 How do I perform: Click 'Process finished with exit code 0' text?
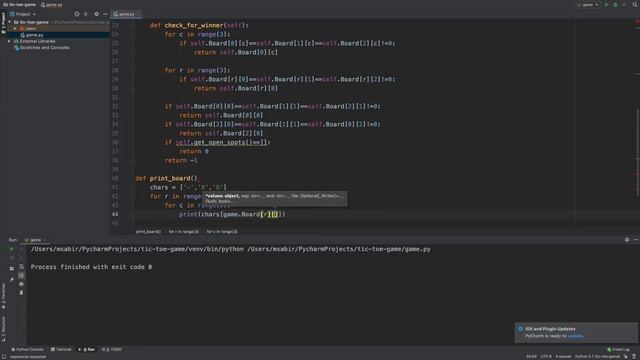91,267
